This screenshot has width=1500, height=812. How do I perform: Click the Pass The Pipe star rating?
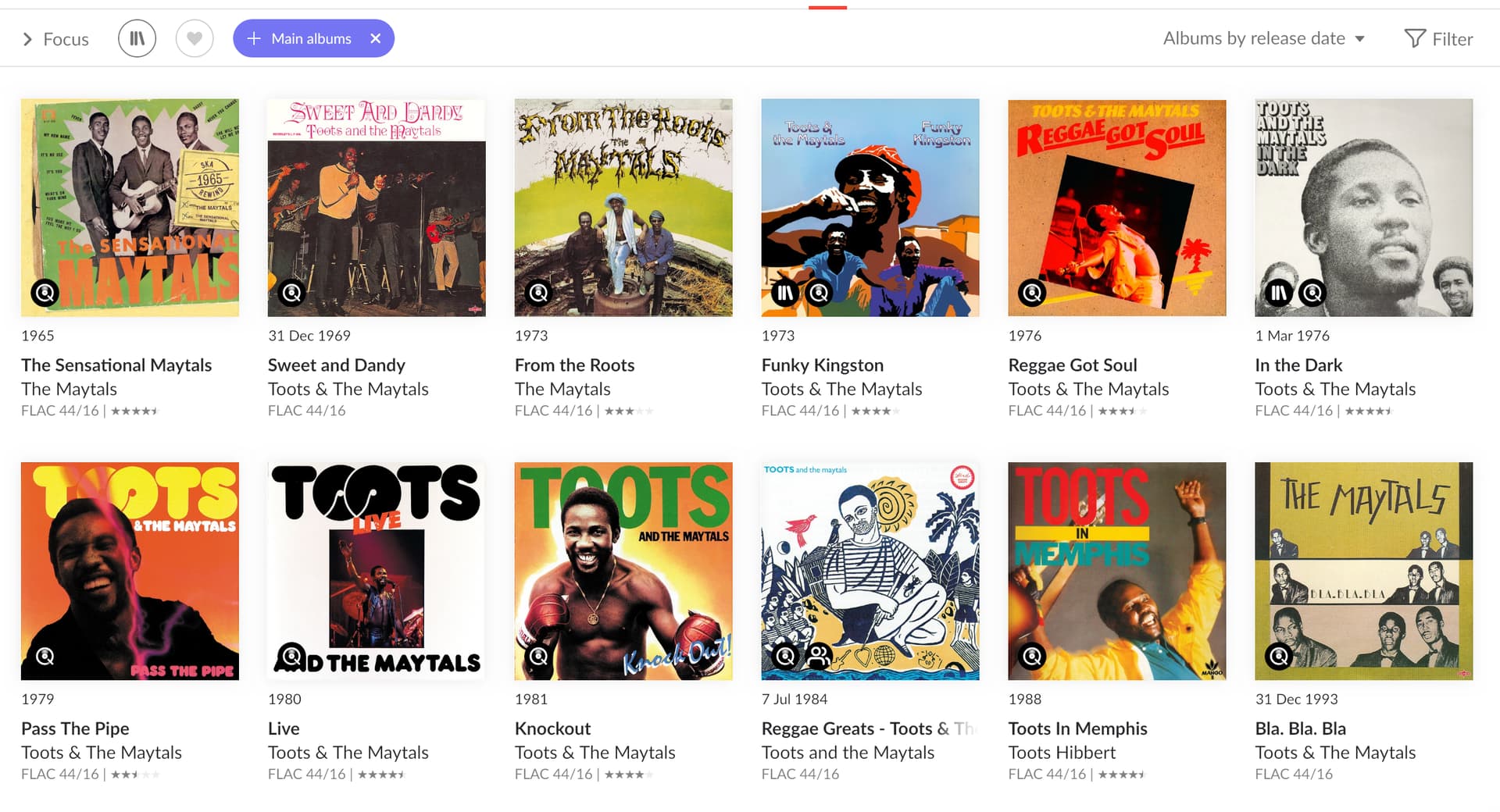click(135, 775)
